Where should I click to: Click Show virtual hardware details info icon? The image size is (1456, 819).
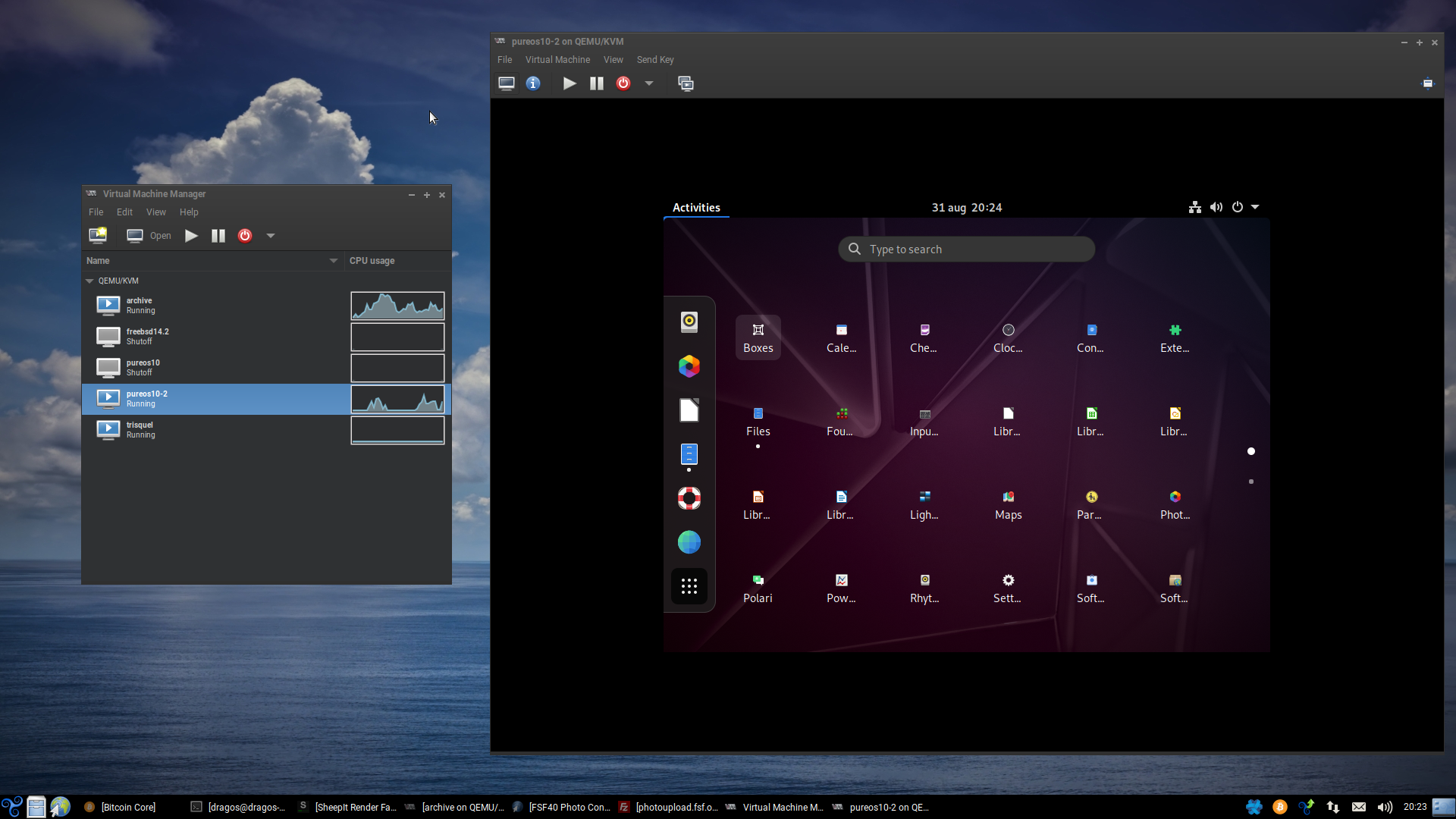point(533,83)
